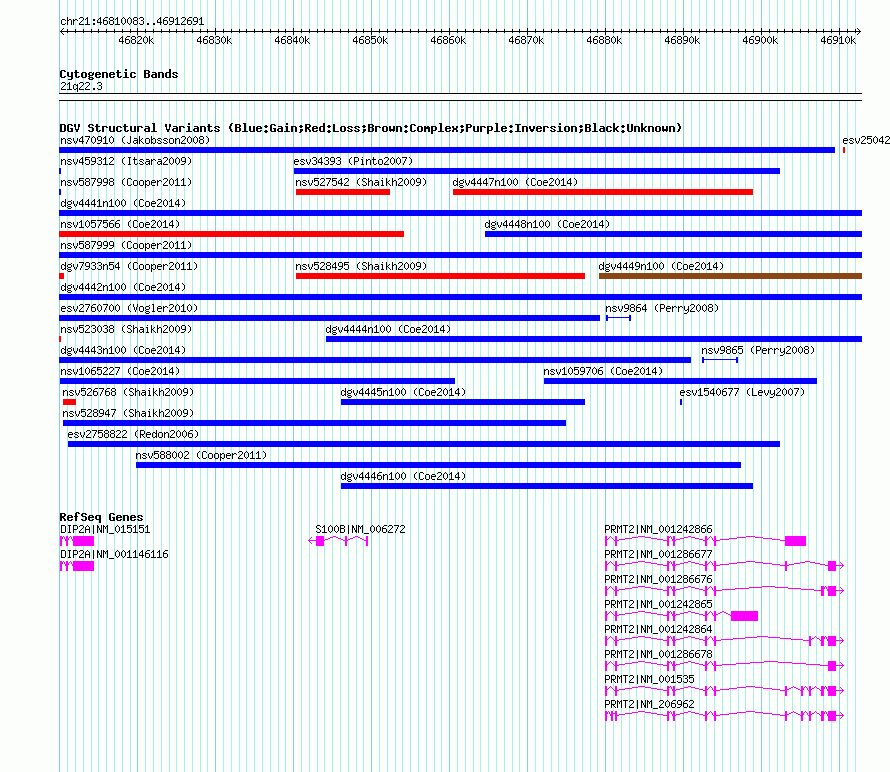
Task: Select the esv34393 (Pinto2007) blue gain bar
Action: click(x=537, y=171)
